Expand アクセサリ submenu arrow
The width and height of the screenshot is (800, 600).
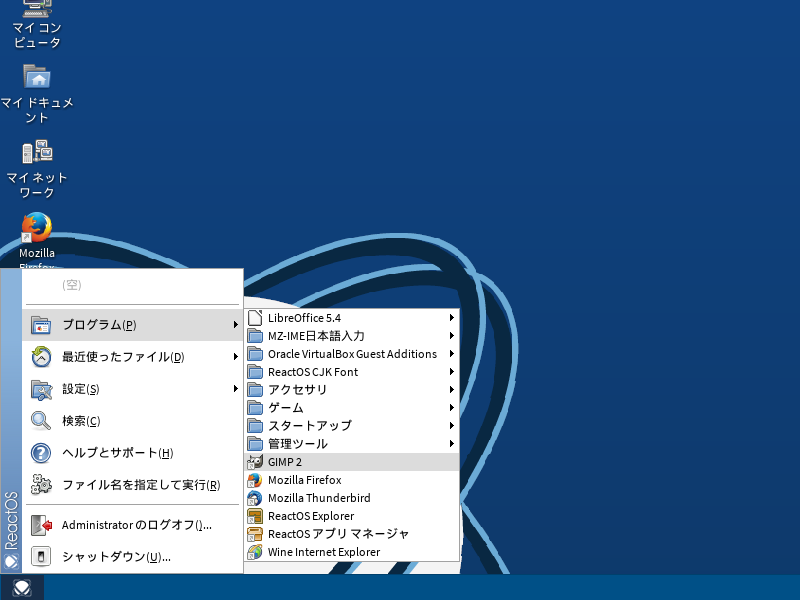[452, 390]
